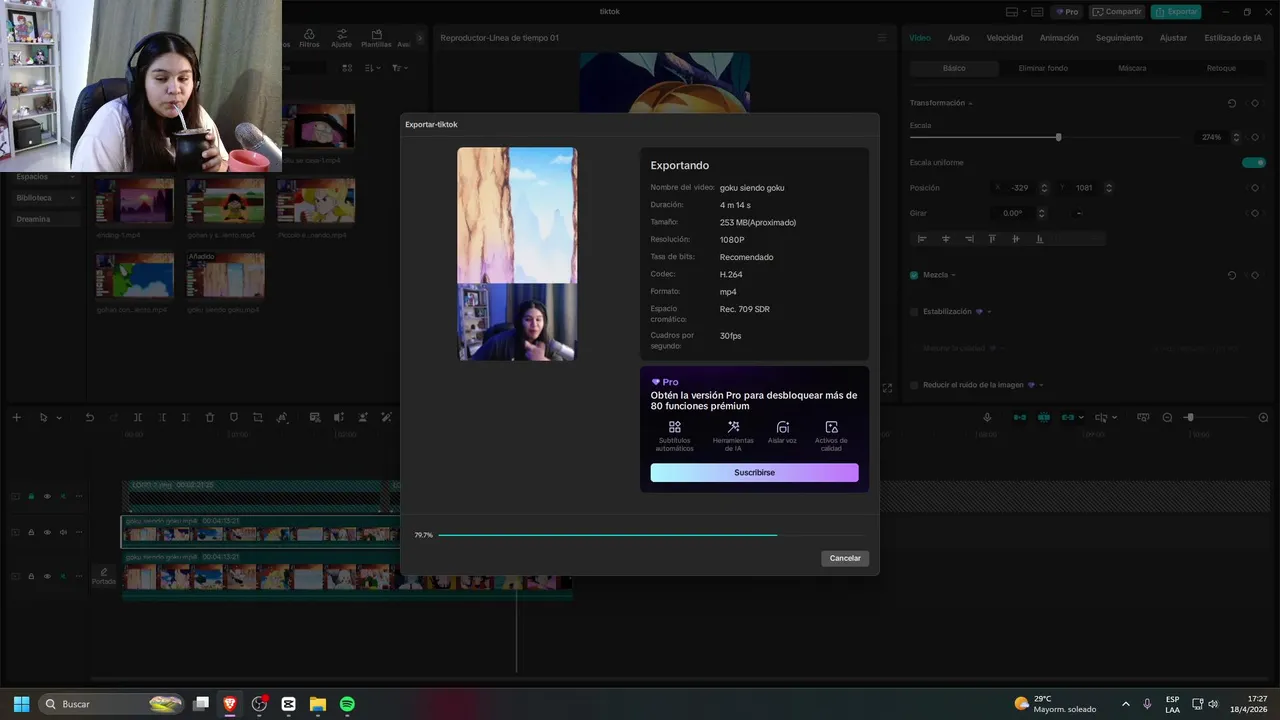
Task: Mute middle track with speaker icon
Action: coord(63,532)
